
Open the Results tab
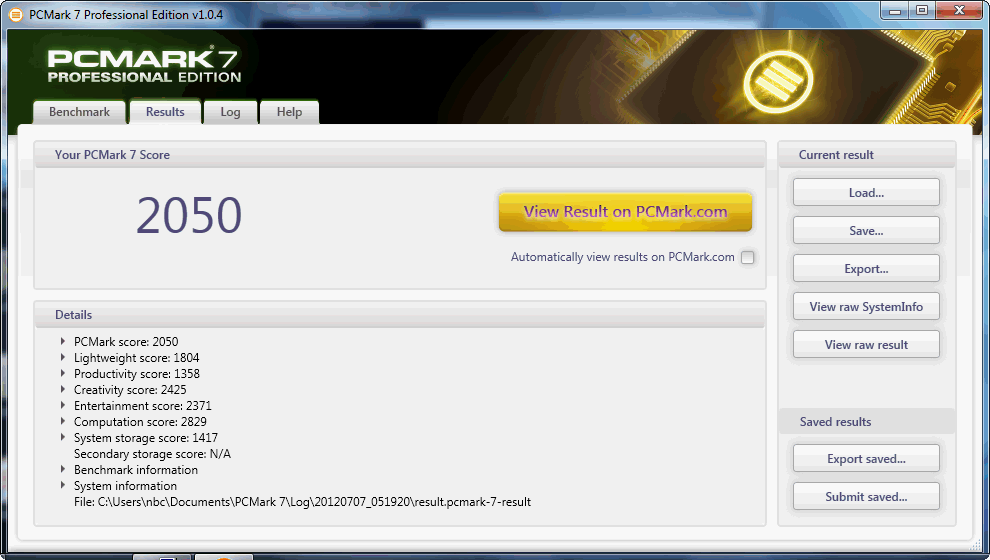click(165, 112)
